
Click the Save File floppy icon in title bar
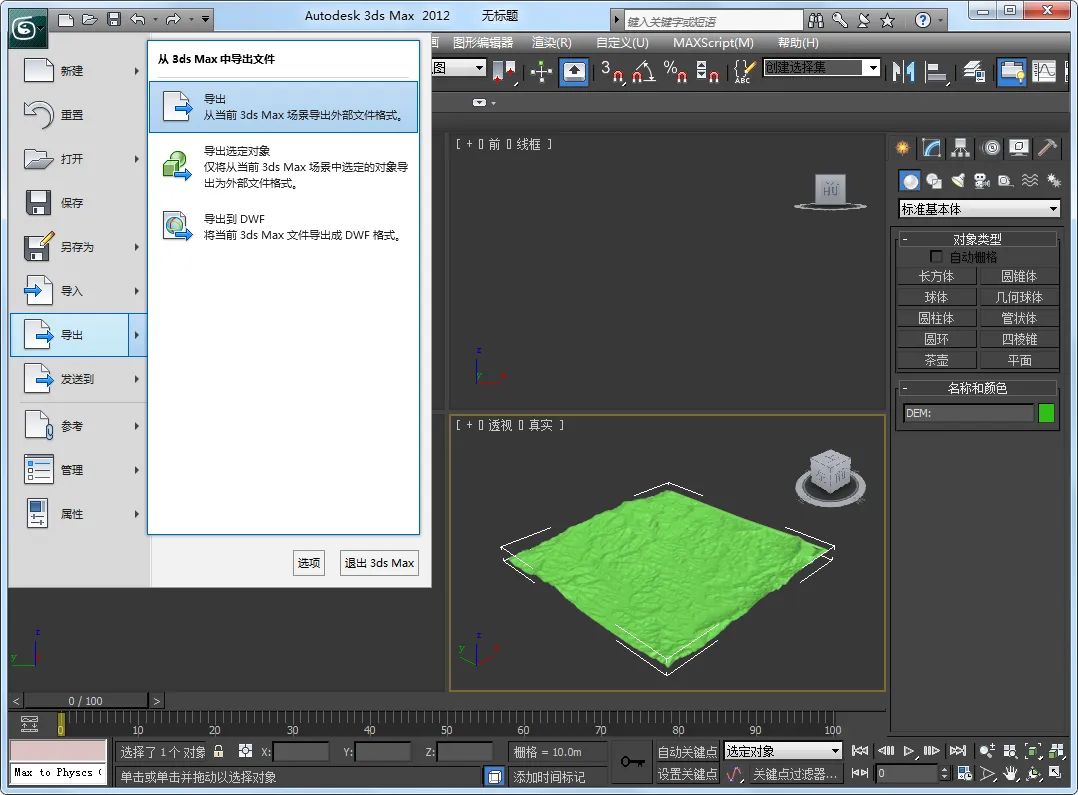(x=114, y=19)
